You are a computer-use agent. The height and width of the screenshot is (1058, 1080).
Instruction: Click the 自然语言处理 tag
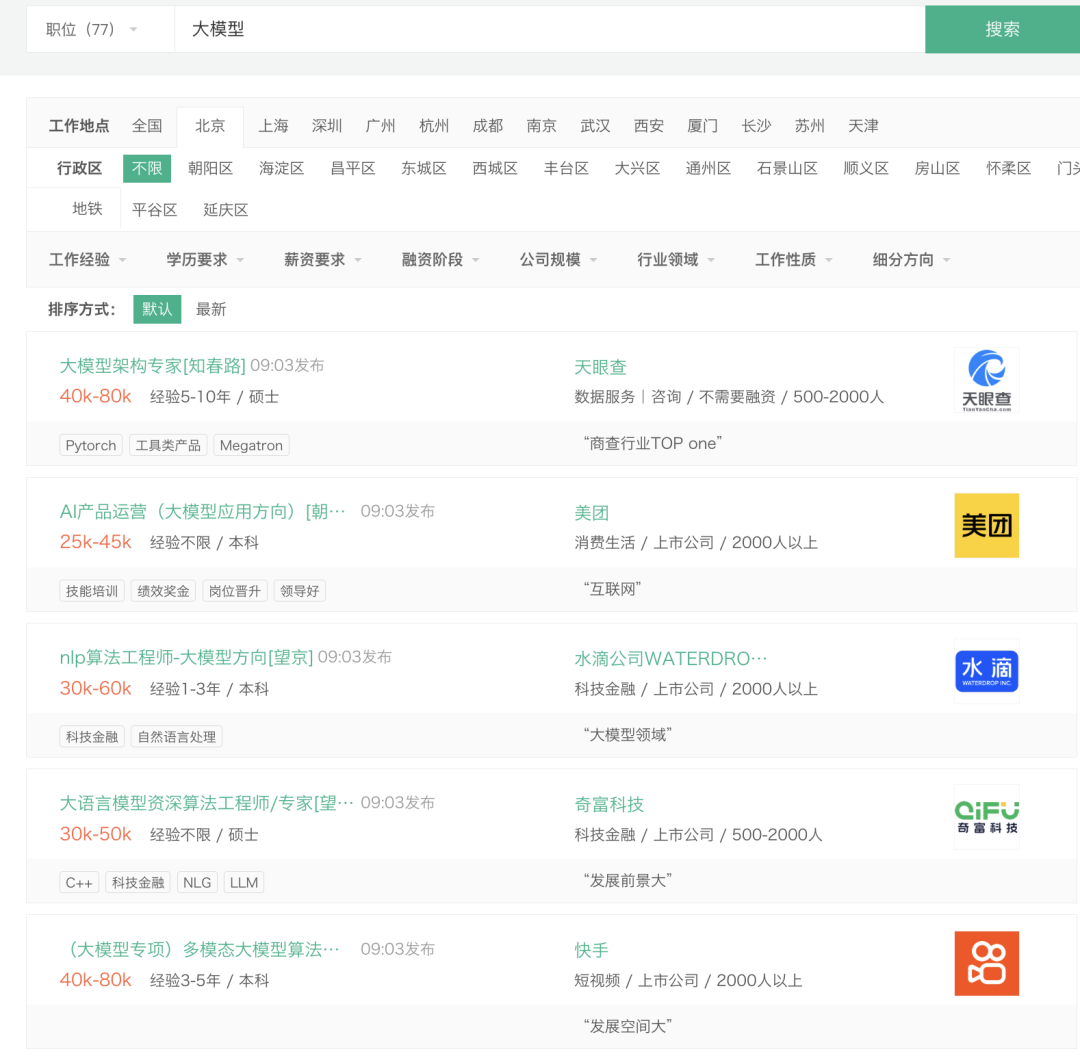click(x=176, y=737)
